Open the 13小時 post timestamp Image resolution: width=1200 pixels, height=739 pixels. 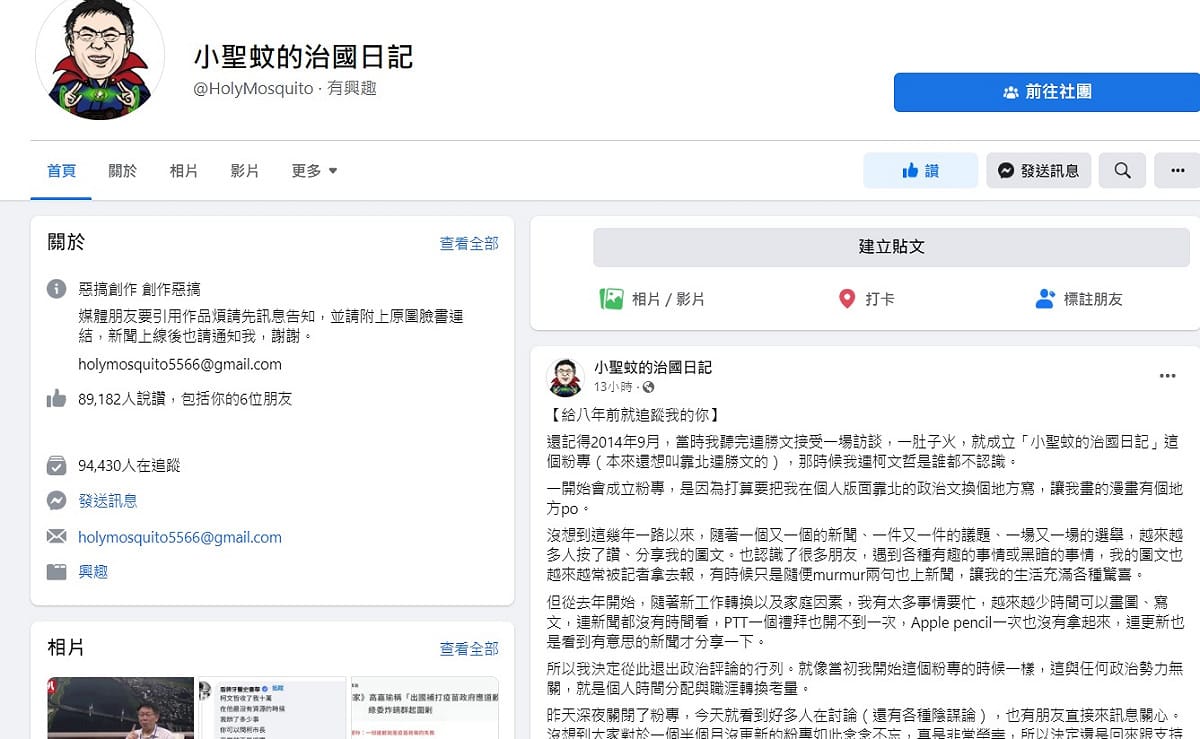(613, 387)
